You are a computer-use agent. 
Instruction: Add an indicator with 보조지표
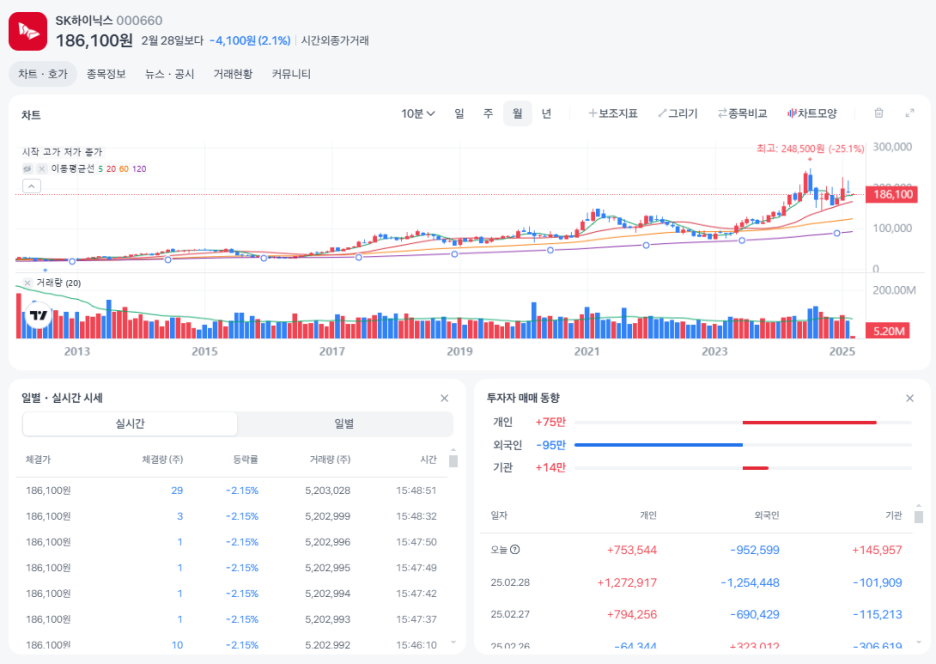pyautogui.click(x=613, y=113)
